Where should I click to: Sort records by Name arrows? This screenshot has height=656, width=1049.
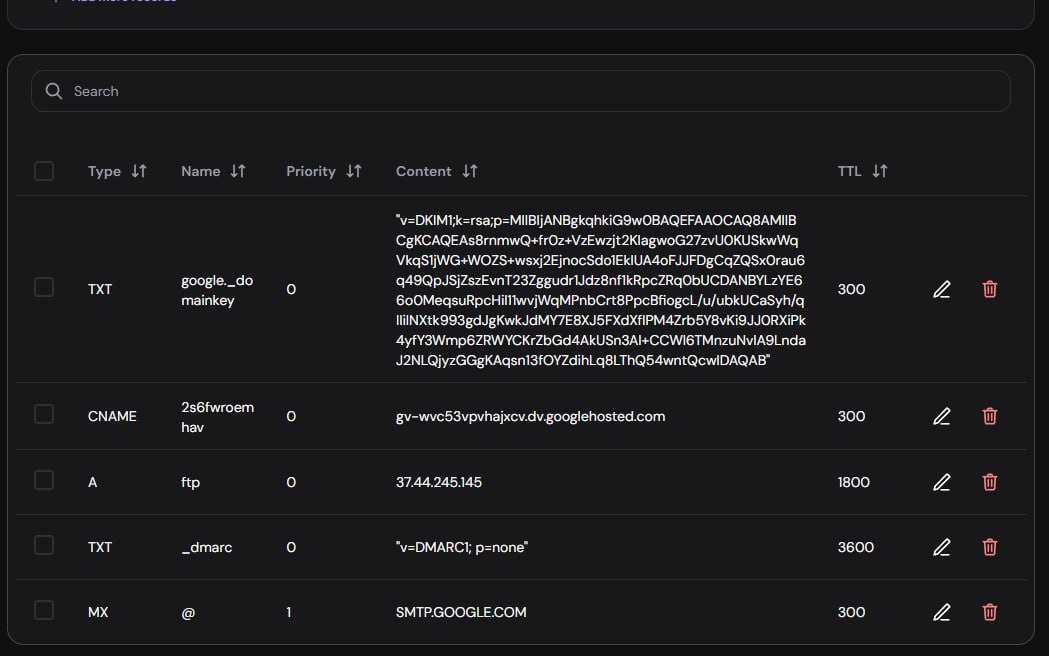[238, 171]
